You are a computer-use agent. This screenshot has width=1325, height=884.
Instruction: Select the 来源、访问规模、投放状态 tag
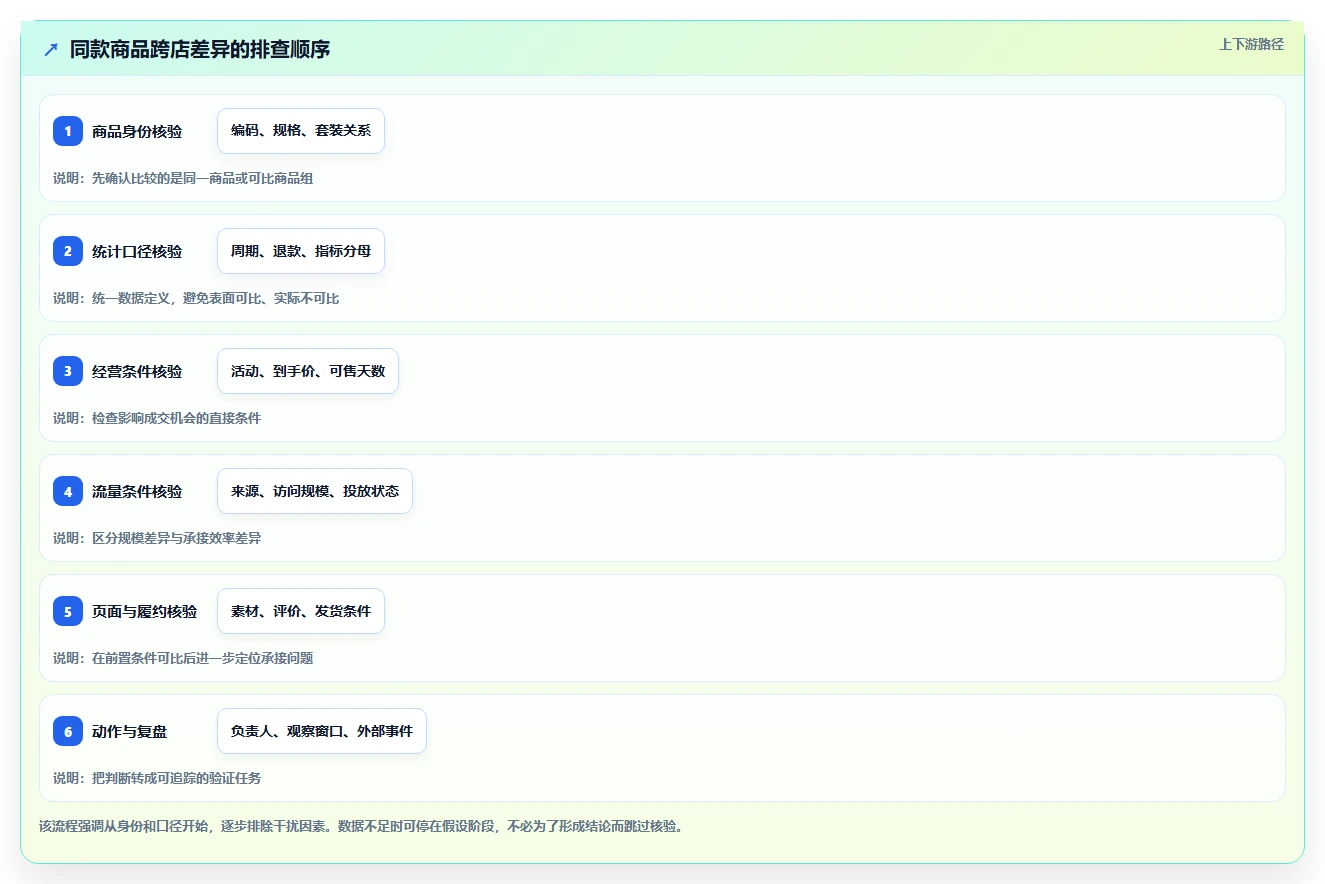click(x=315, y=491)
